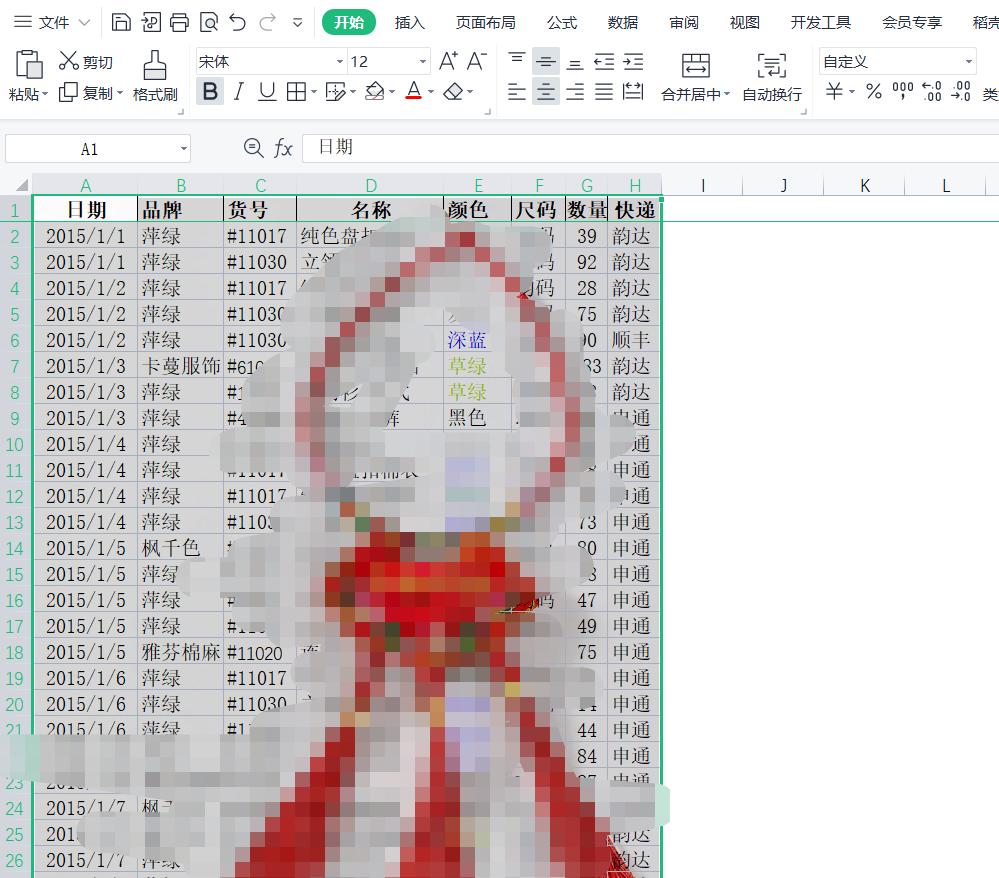
Task: Apply percent style to selection
Action: (874, 92)
